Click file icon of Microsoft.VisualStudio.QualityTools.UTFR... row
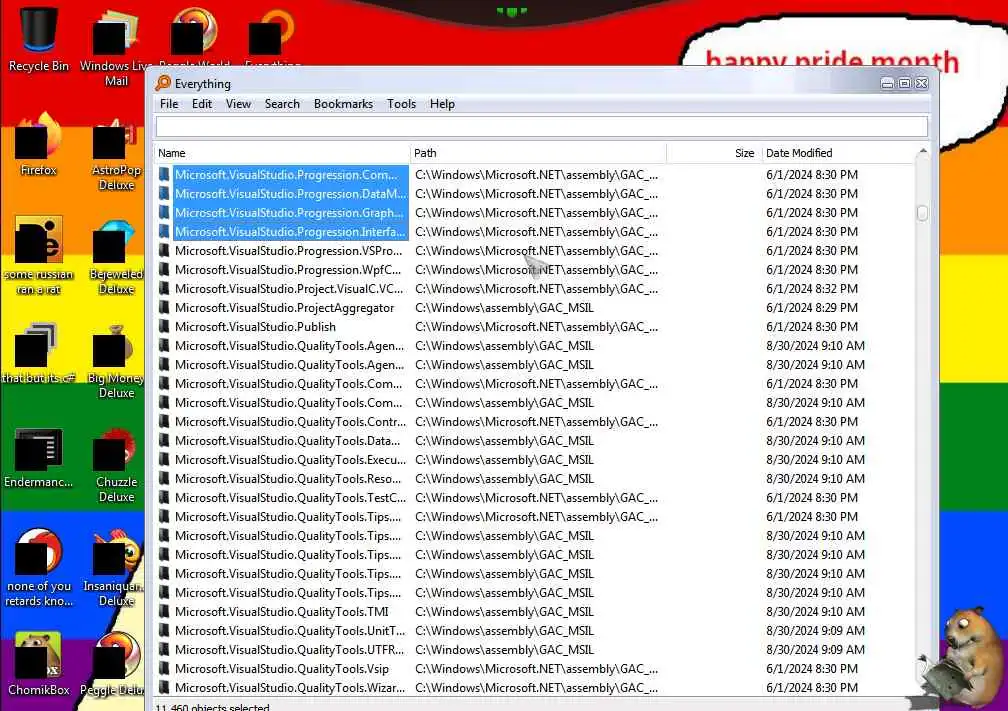This screenshot has width=1008, height=711. pyautogui.click(x=165, y=649)
